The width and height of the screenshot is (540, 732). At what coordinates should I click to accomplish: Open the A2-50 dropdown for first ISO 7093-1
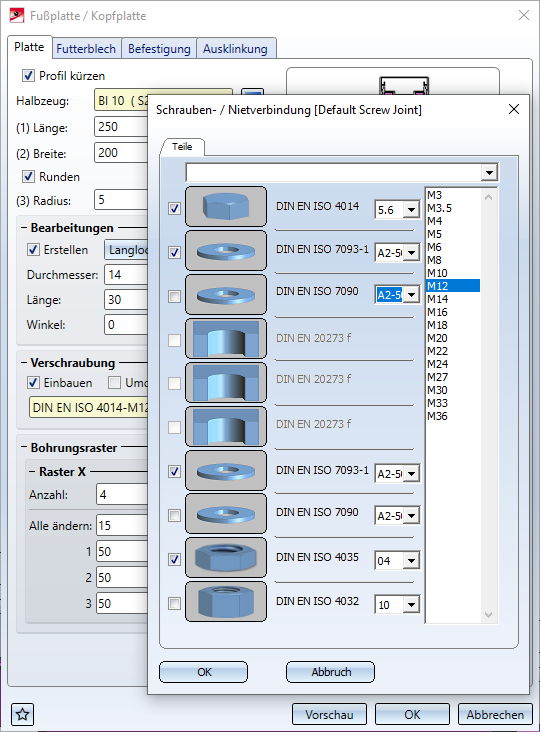(x=411, y=253)
